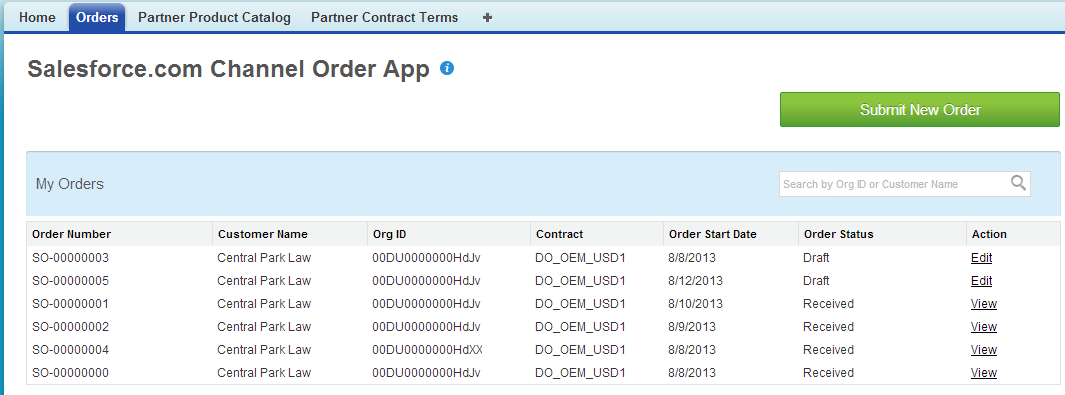This screenshot has height=395, width=1065.
Task: Select the Orders tab
Action: point(97,18)
